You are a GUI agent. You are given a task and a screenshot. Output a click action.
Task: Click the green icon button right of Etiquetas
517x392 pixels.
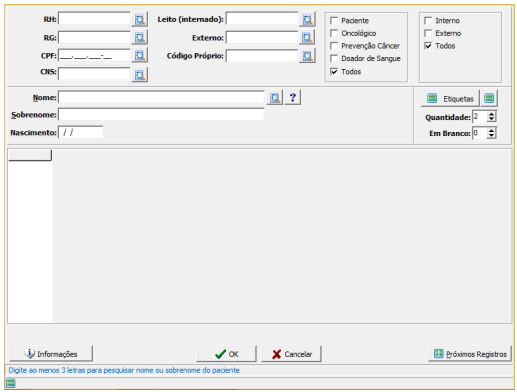point(489,98)
